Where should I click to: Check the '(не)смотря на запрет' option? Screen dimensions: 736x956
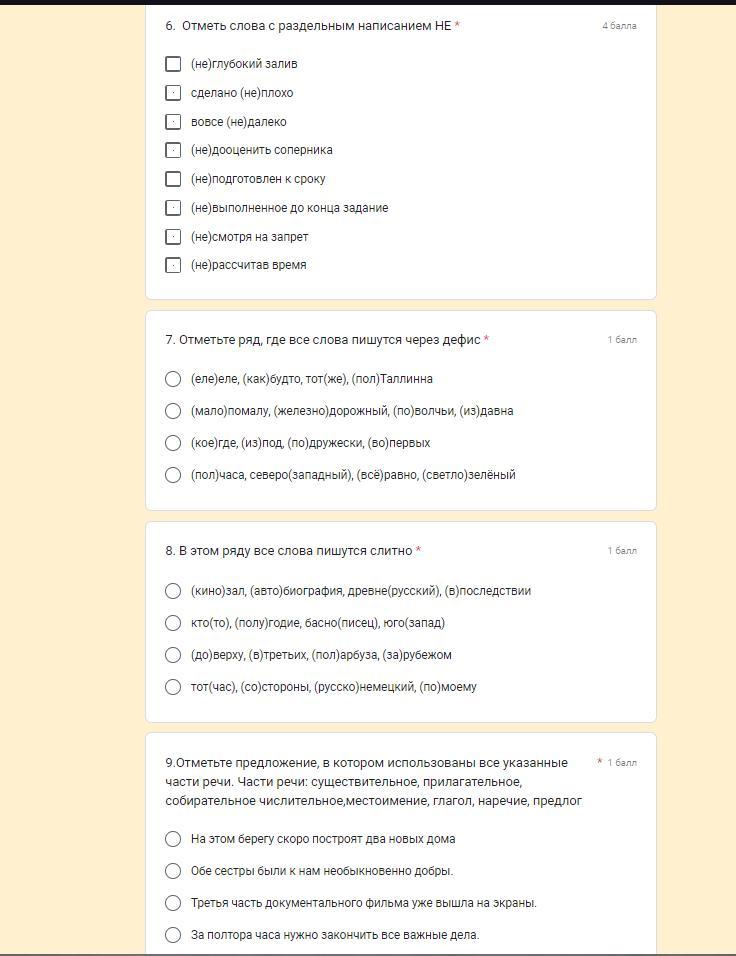[x=173, y=237]
